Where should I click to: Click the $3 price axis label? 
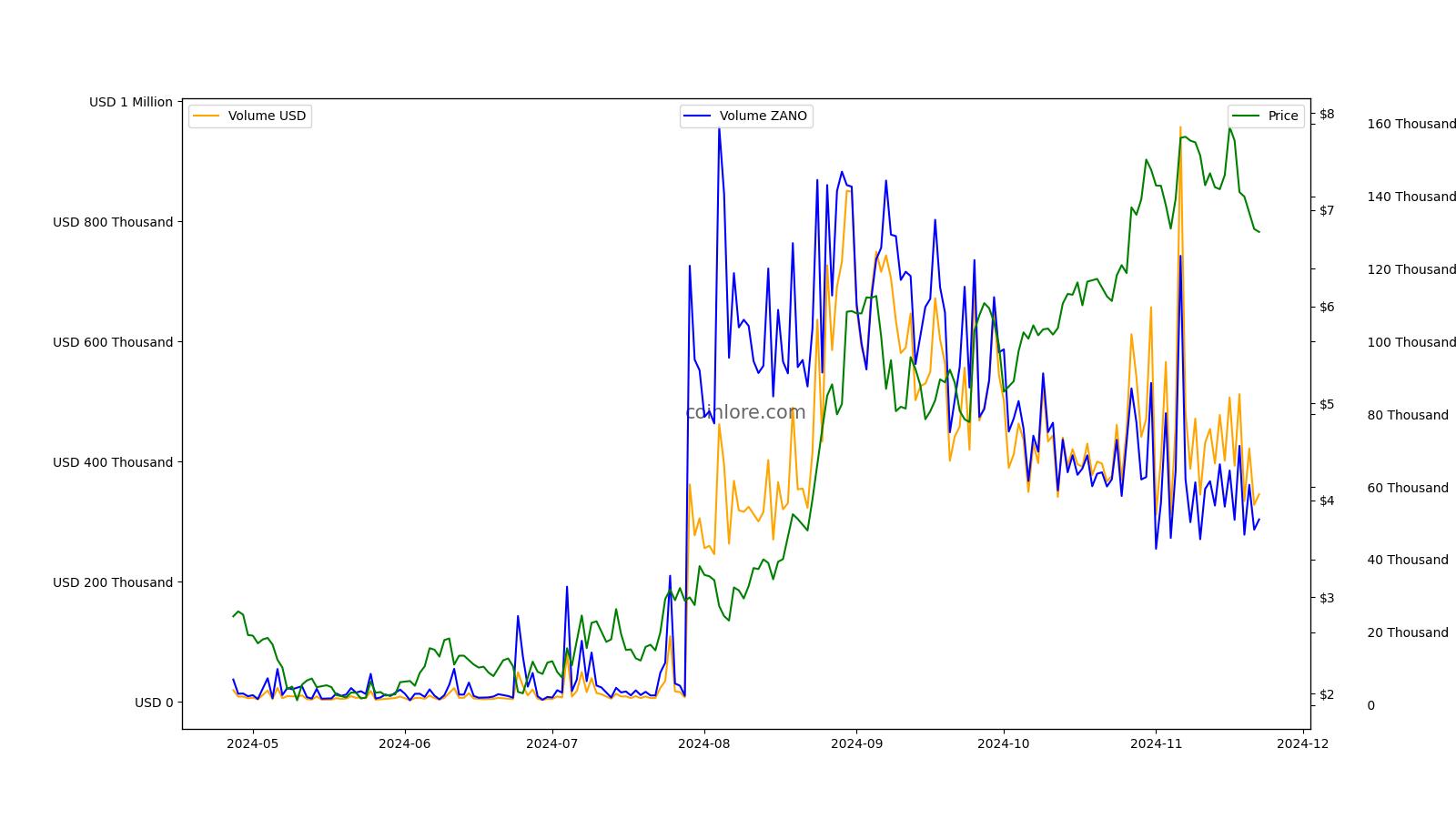pos(1327,598)
